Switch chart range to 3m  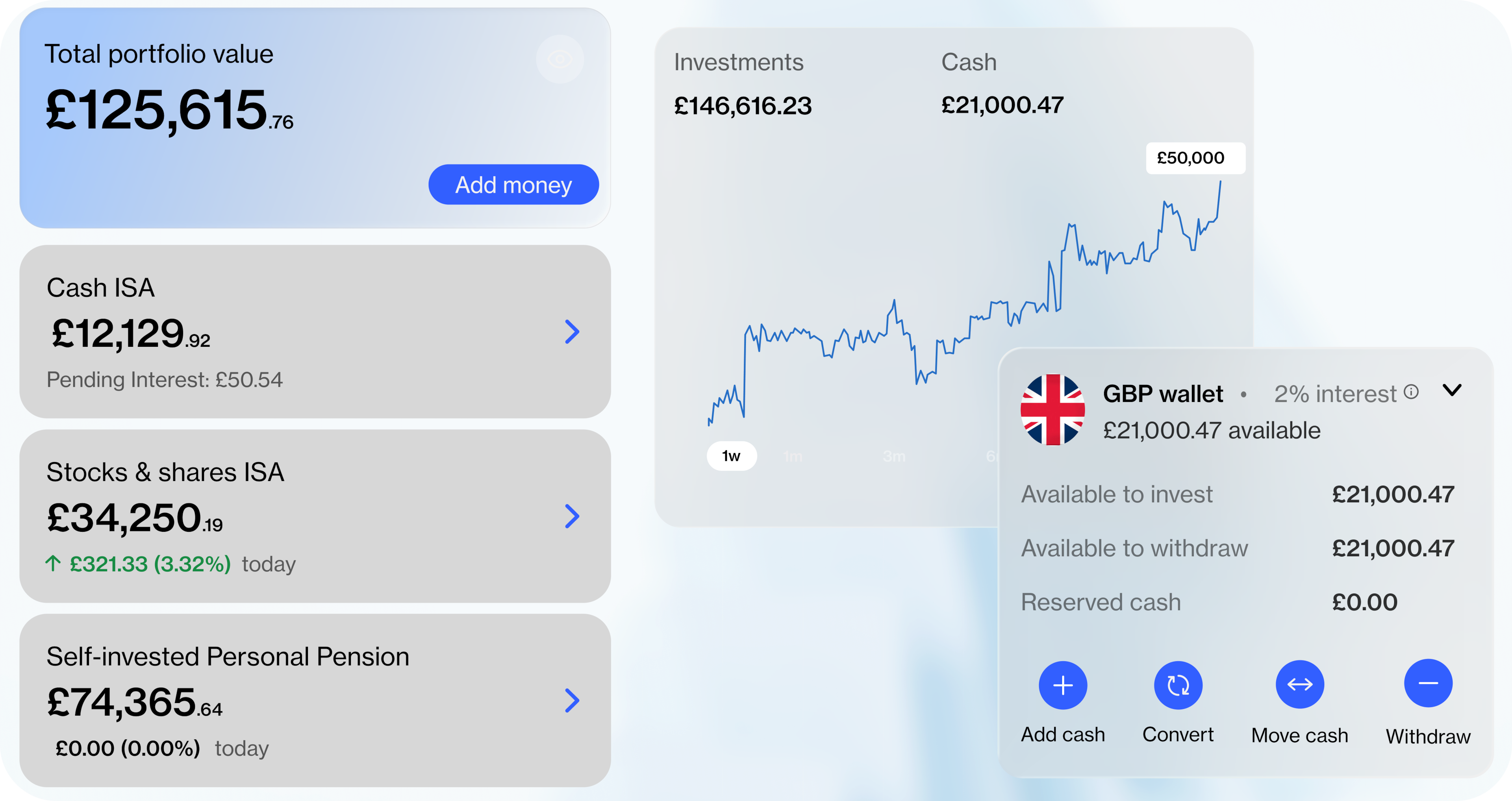894,456
